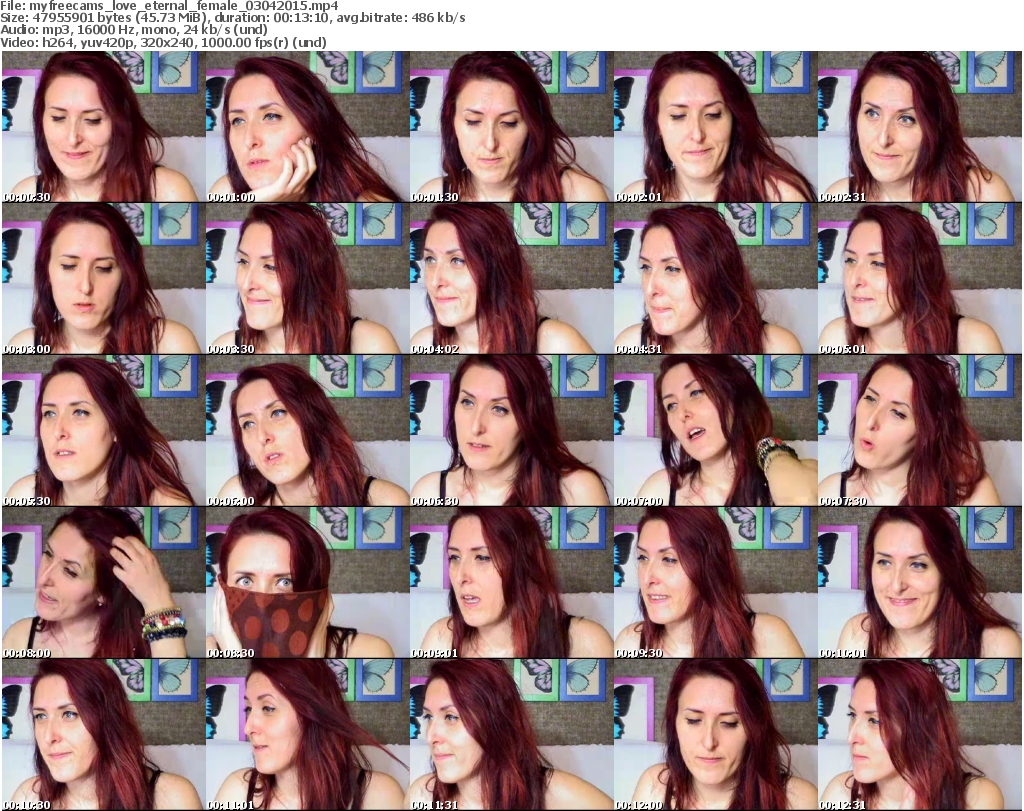Select the thumbnail marked 00:02:31

pos(919,127)
